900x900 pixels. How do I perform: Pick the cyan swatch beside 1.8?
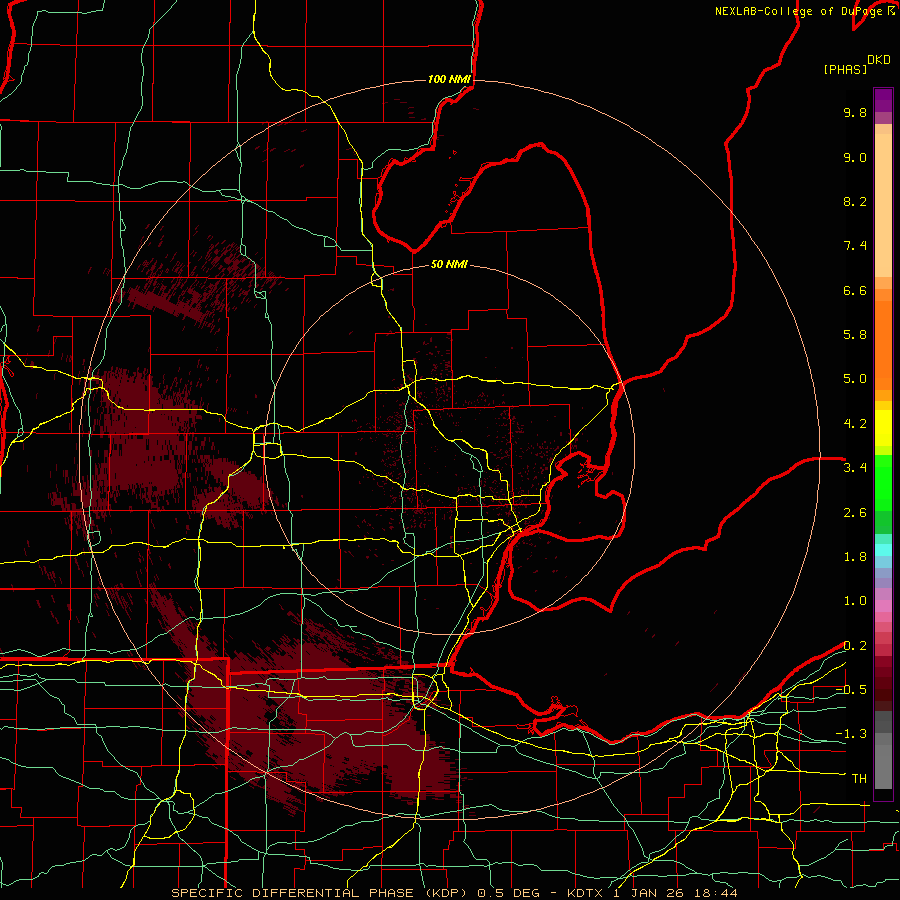coord(883,550)
